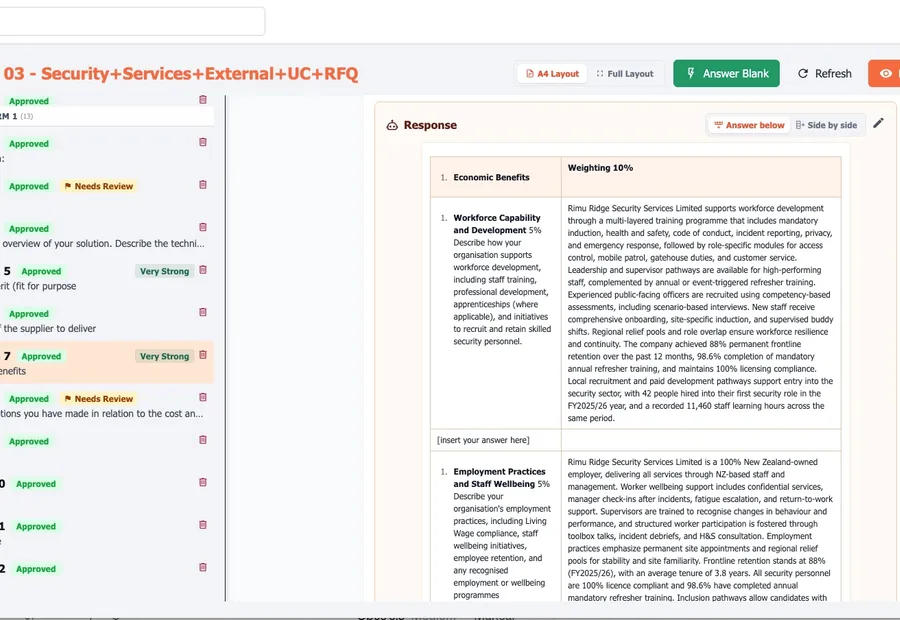Select row 5 'fit for purpose'
This screenshot has width=900, height=620.
click(106, 278)
